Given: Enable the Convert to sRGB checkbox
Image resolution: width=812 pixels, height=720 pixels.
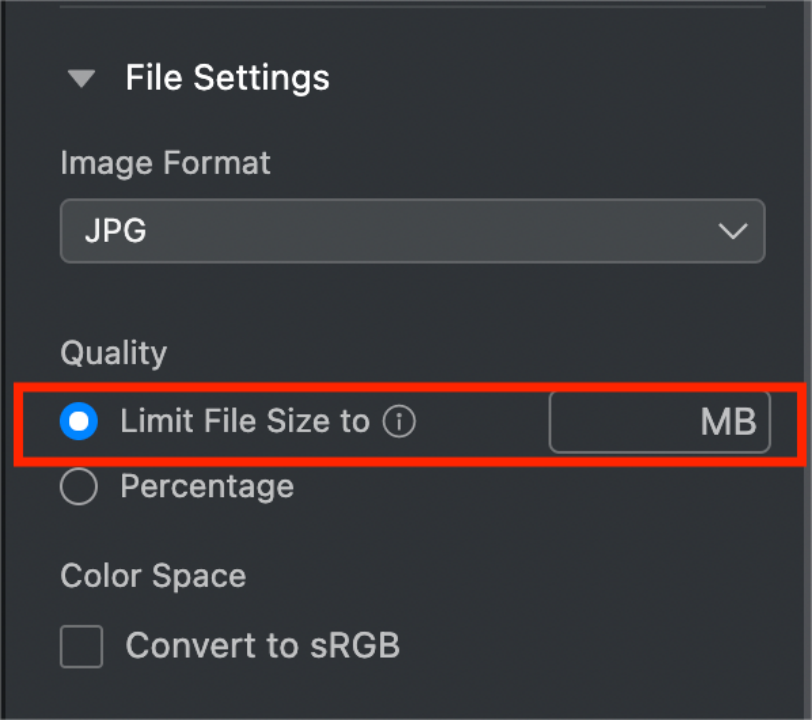Looking at the screenshot, I should 81,646.
